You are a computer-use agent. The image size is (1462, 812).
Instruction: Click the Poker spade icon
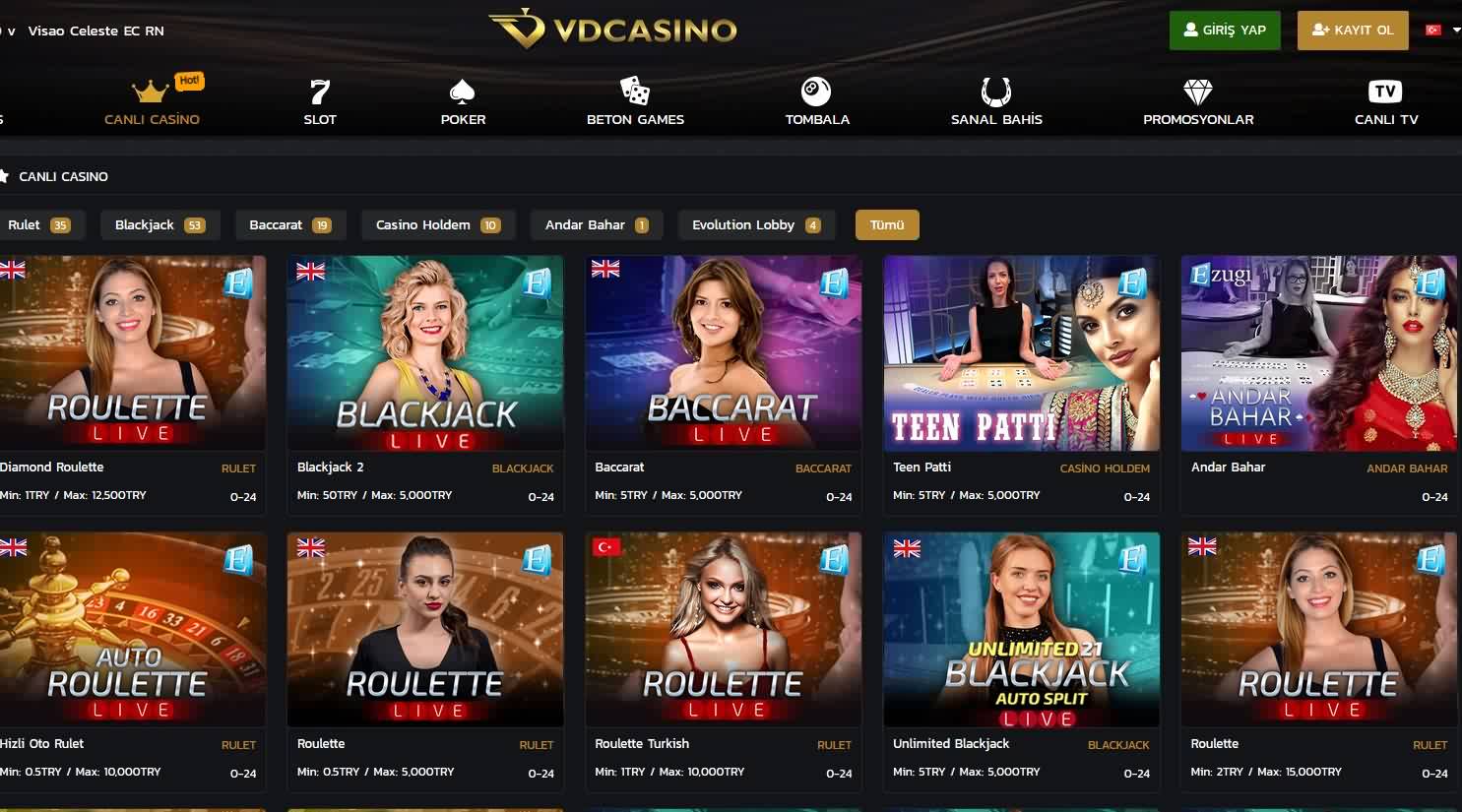(463, 92)
